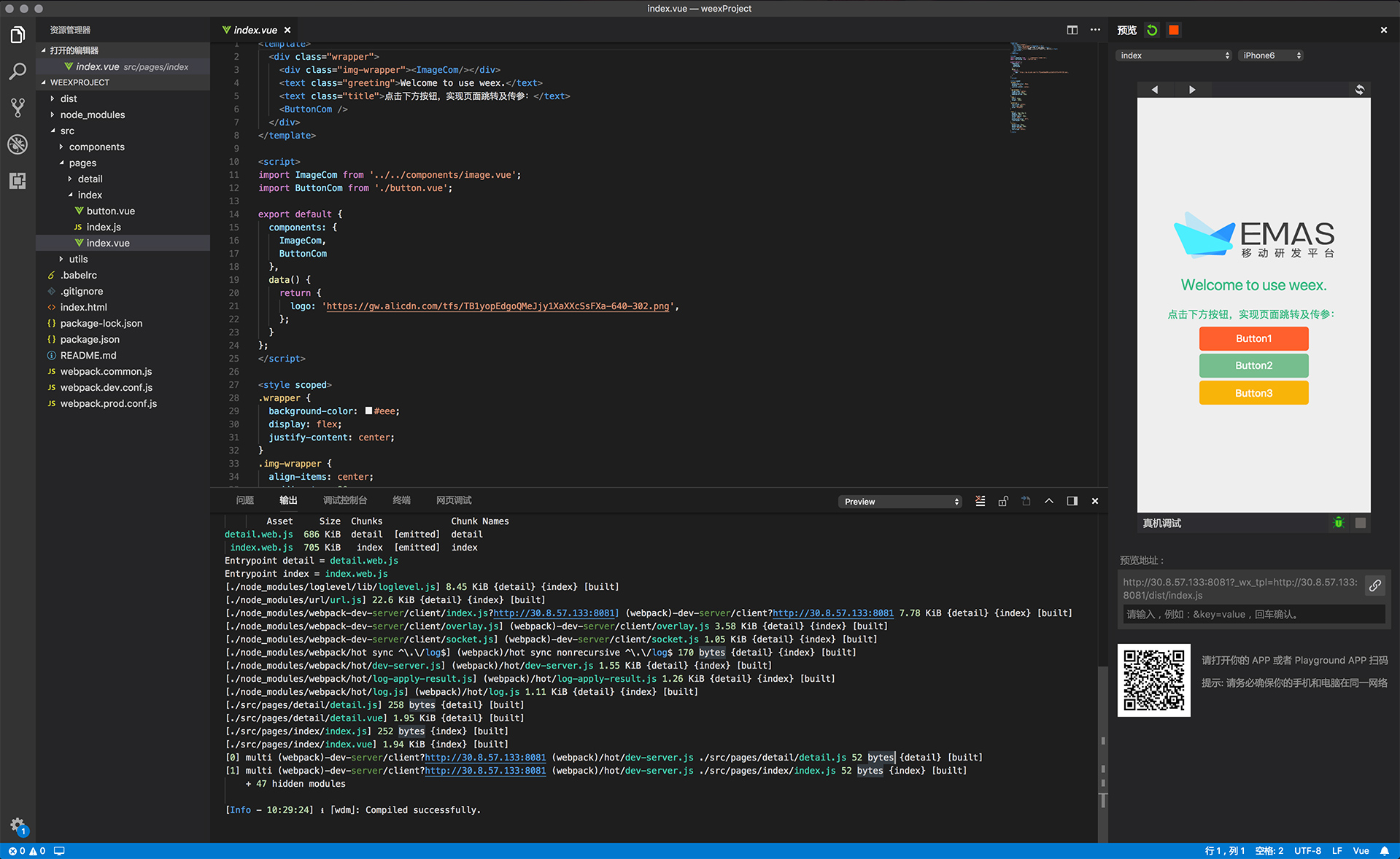1400x859 pixels.
Task: Open the iPhone6 device dropdown
Action: 1271,55
